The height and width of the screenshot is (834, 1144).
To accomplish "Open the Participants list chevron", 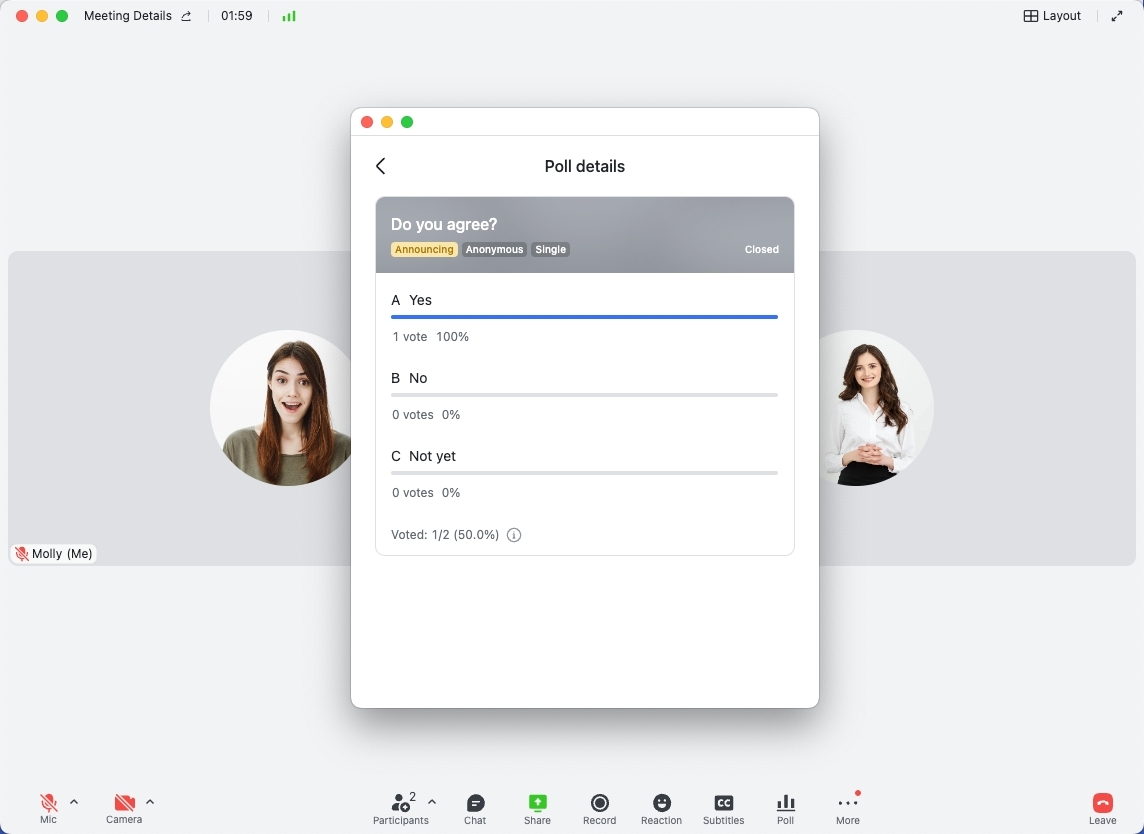I will 431,800.
